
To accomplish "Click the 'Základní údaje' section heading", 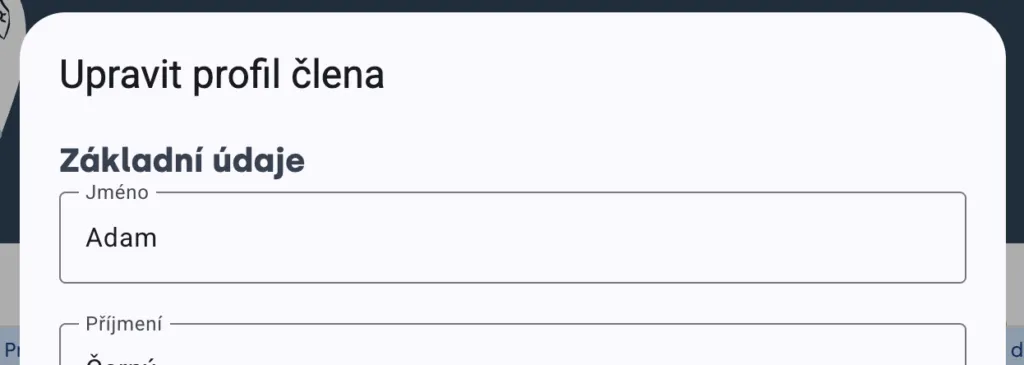I will click(182, 161).
